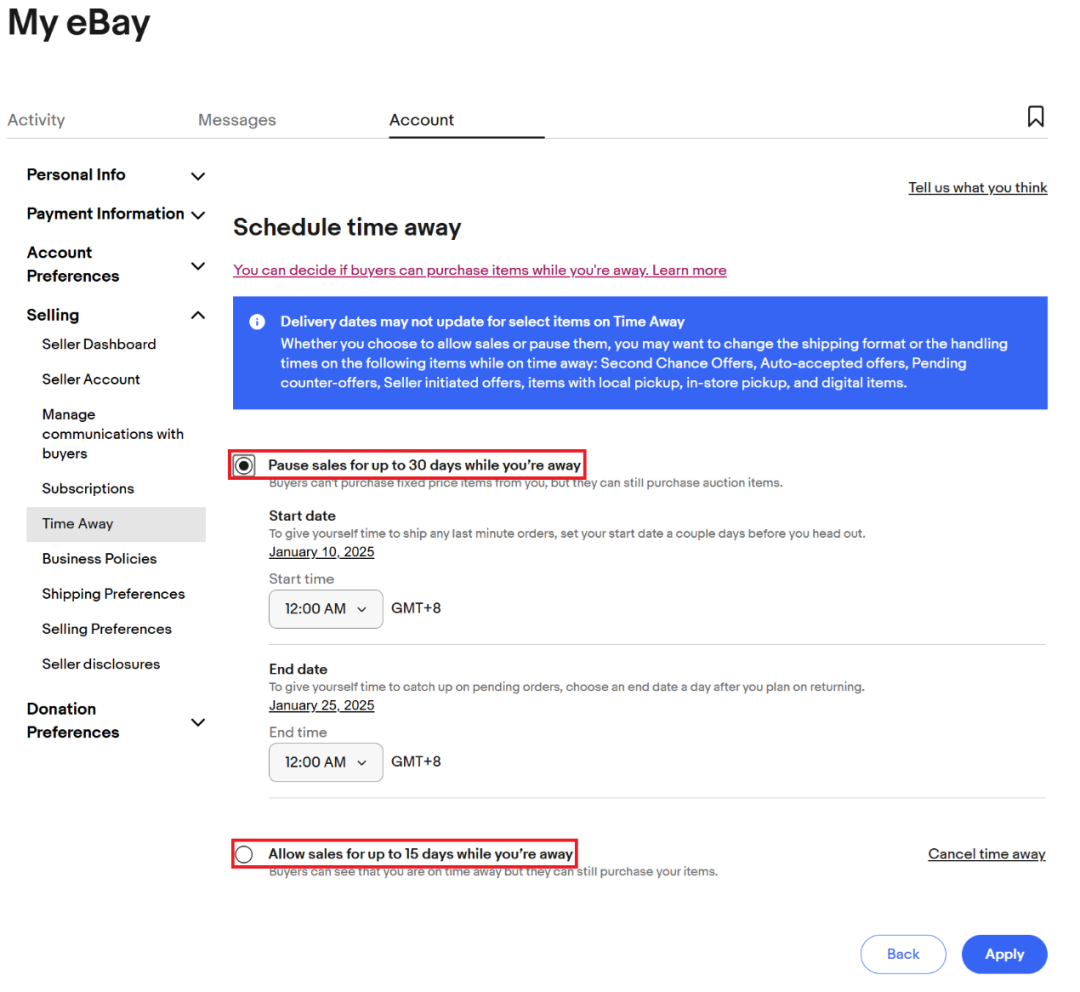Click the Cancel time away link
The width and height of the screenshot is (1080, 992).
(x=986, y=854)
